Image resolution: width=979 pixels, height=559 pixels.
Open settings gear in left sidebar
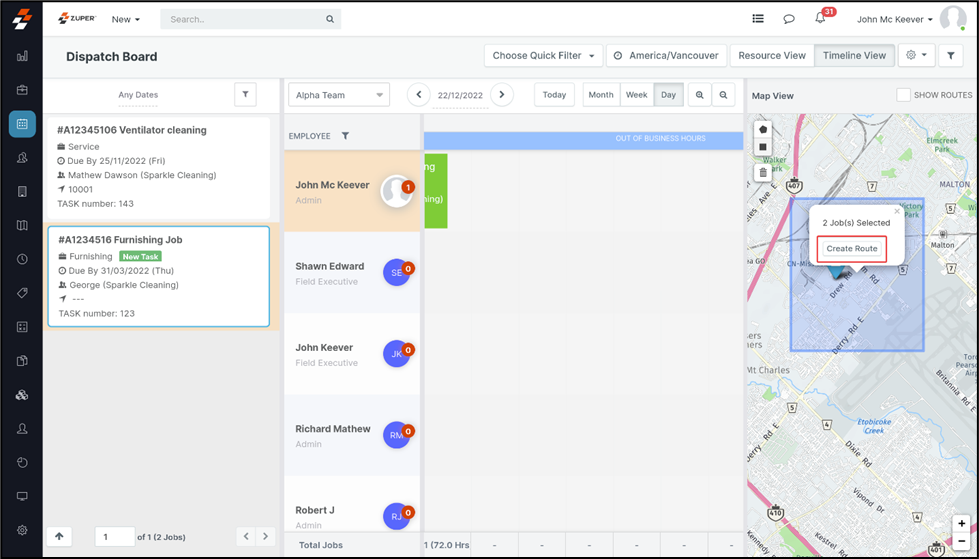tap(22, 530)
